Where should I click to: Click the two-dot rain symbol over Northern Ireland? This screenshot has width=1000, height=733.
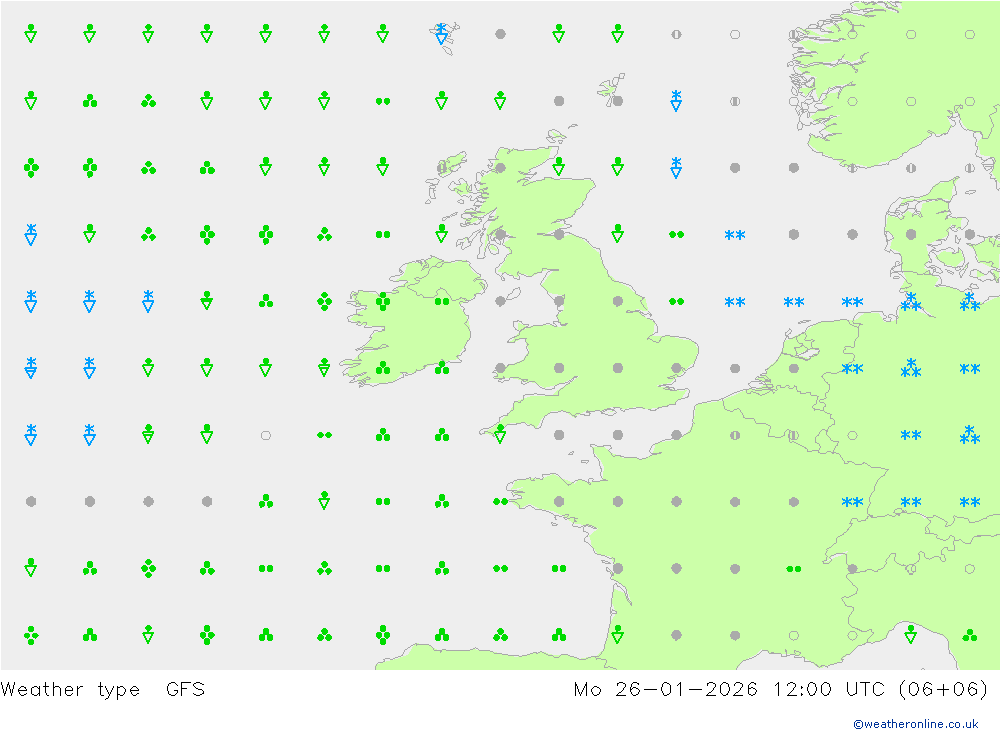[441, 301]
